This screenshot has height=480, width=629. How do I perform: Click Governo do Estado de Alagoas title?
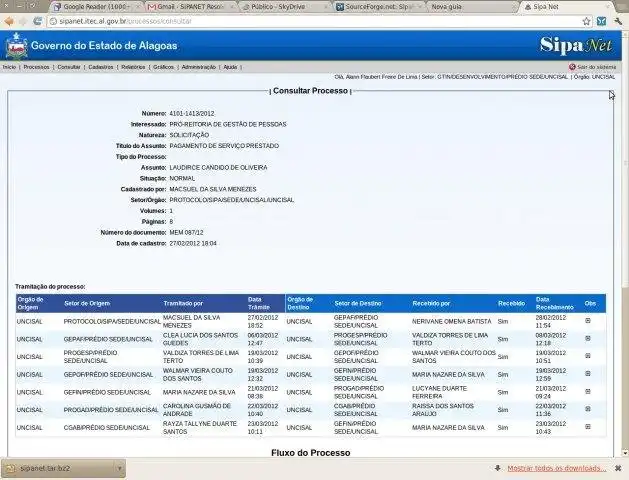pos(104,46)
